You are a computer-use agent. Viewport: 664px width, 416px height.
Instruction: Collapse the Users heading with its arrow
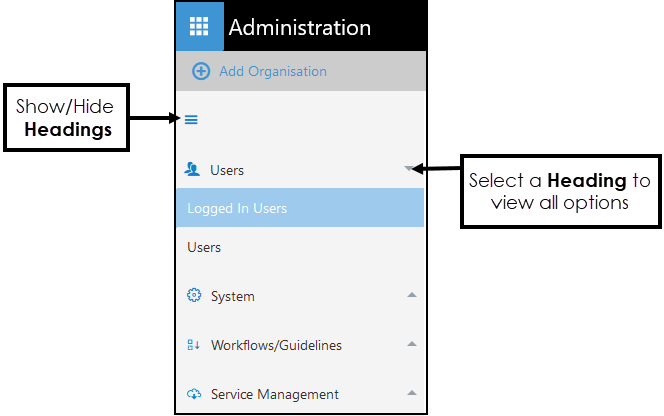pos(409,169)
